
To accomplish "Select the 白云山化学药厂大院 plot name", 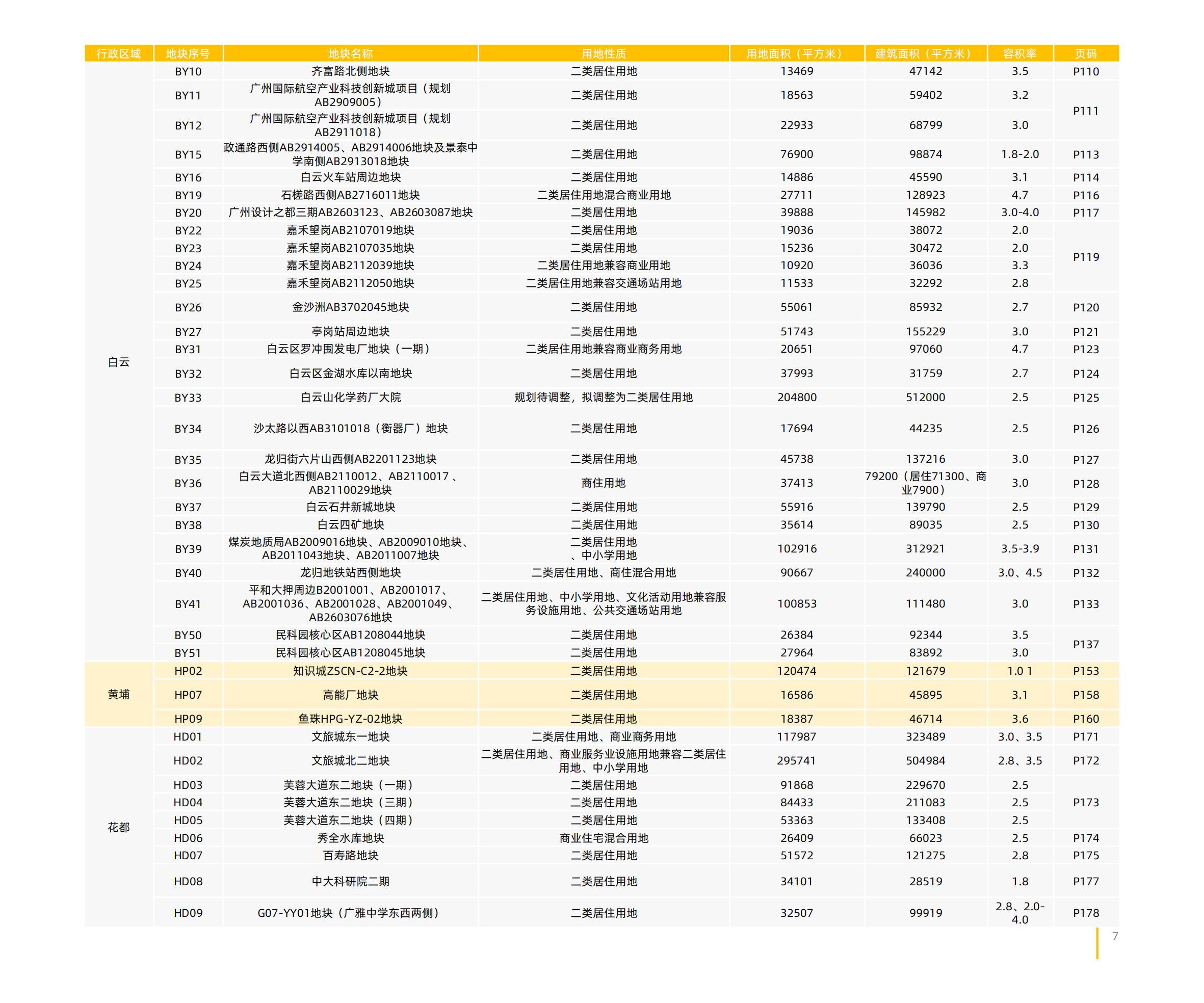I will (350, 397).
